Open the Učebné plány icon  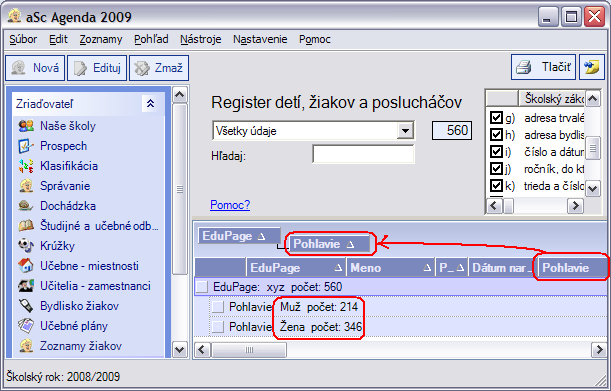[26, 326]
